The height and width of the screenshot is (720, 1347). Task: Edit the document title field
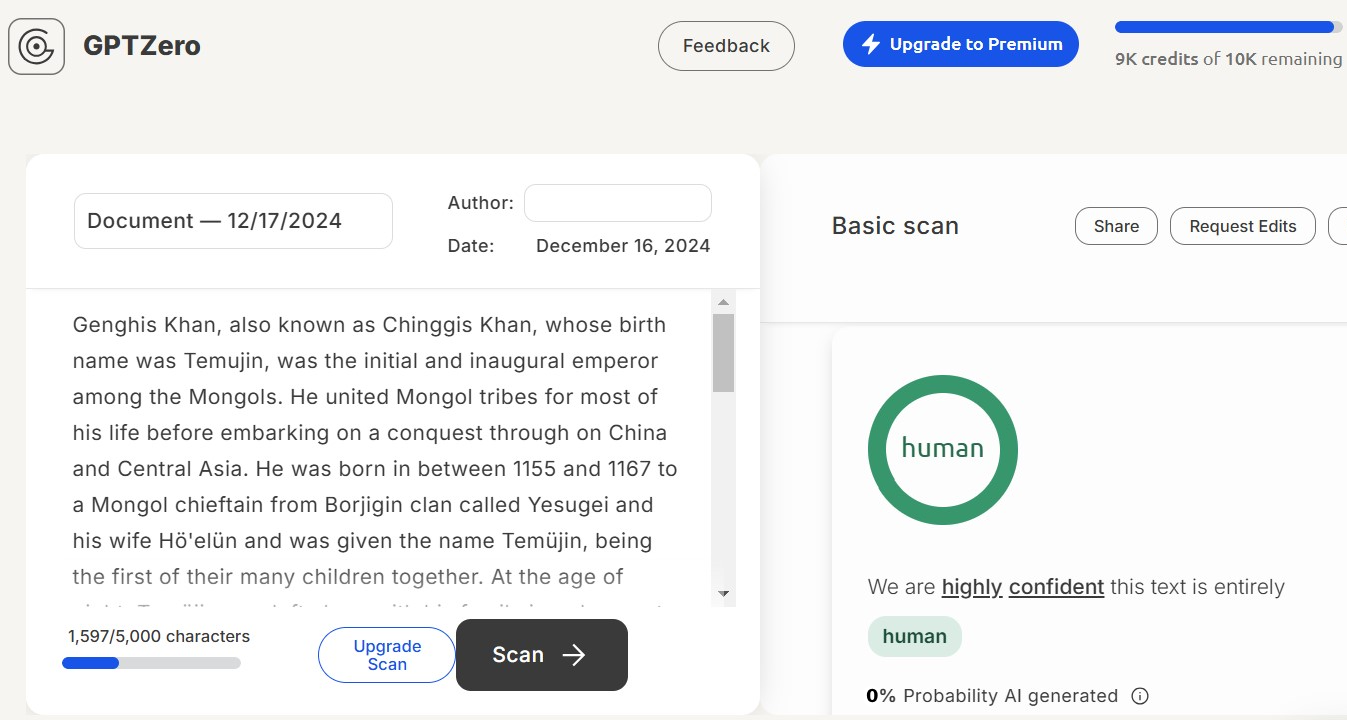click(233, 221)
